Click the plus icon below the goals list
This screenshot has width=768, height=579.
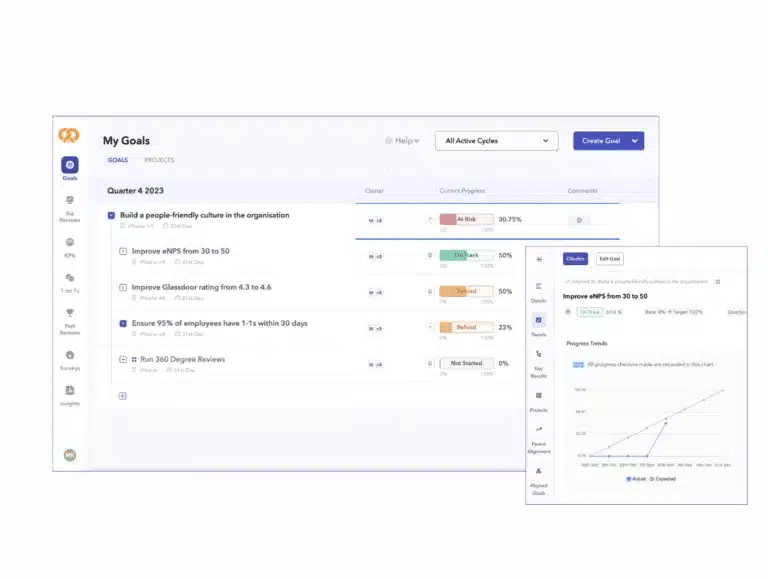click(x=122, y=396)
